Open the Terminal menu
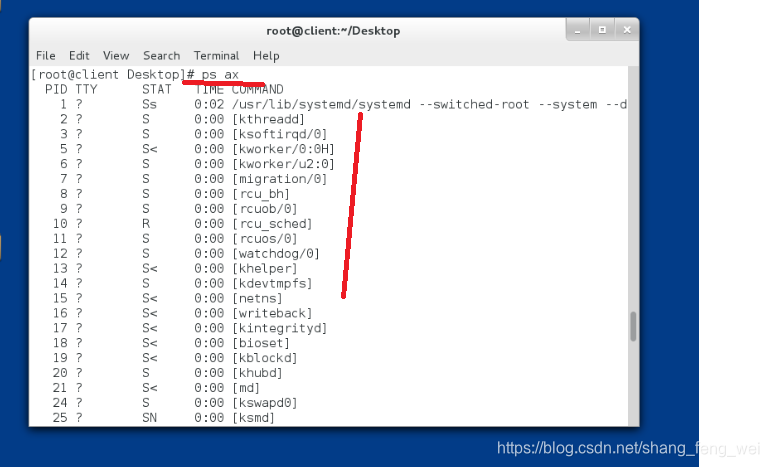Screen dimensions: 769x467 (x=216, y=55)
